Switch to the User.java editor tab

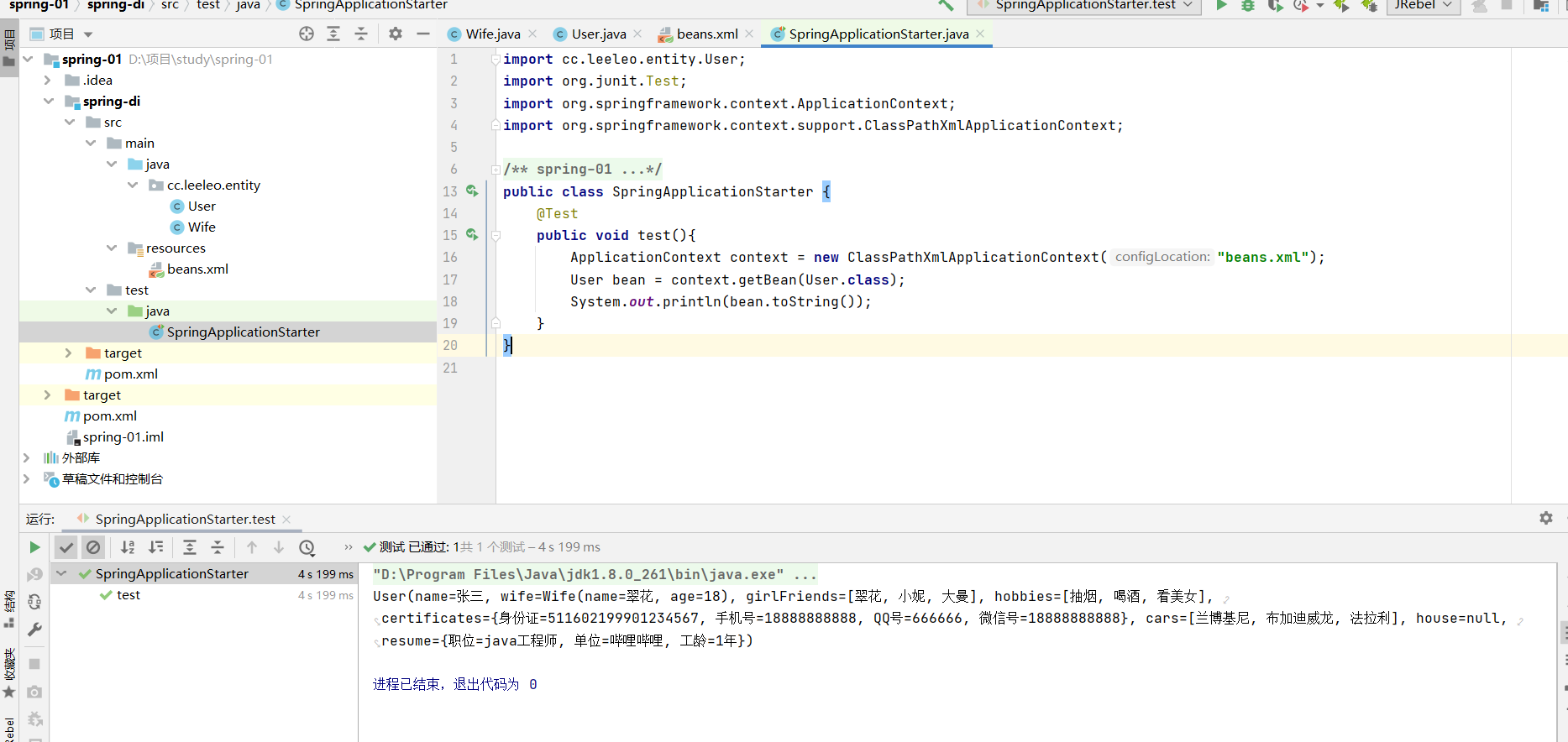pyautogui.click(x=598, y=34)
